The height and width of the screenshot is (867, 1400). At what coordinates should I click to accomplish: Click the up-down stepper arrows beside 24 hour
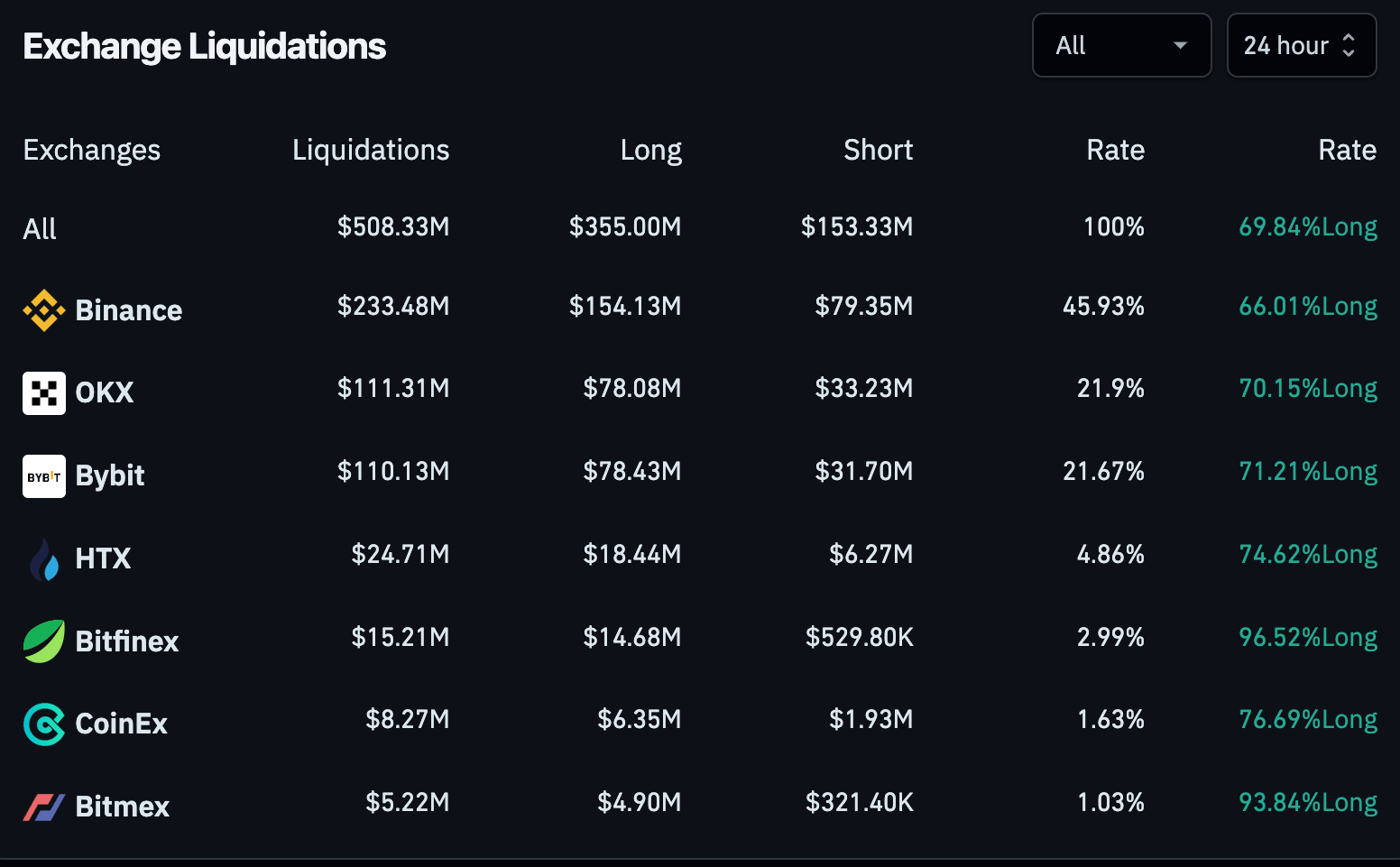pyautogui.click(x=1349, y=45)
